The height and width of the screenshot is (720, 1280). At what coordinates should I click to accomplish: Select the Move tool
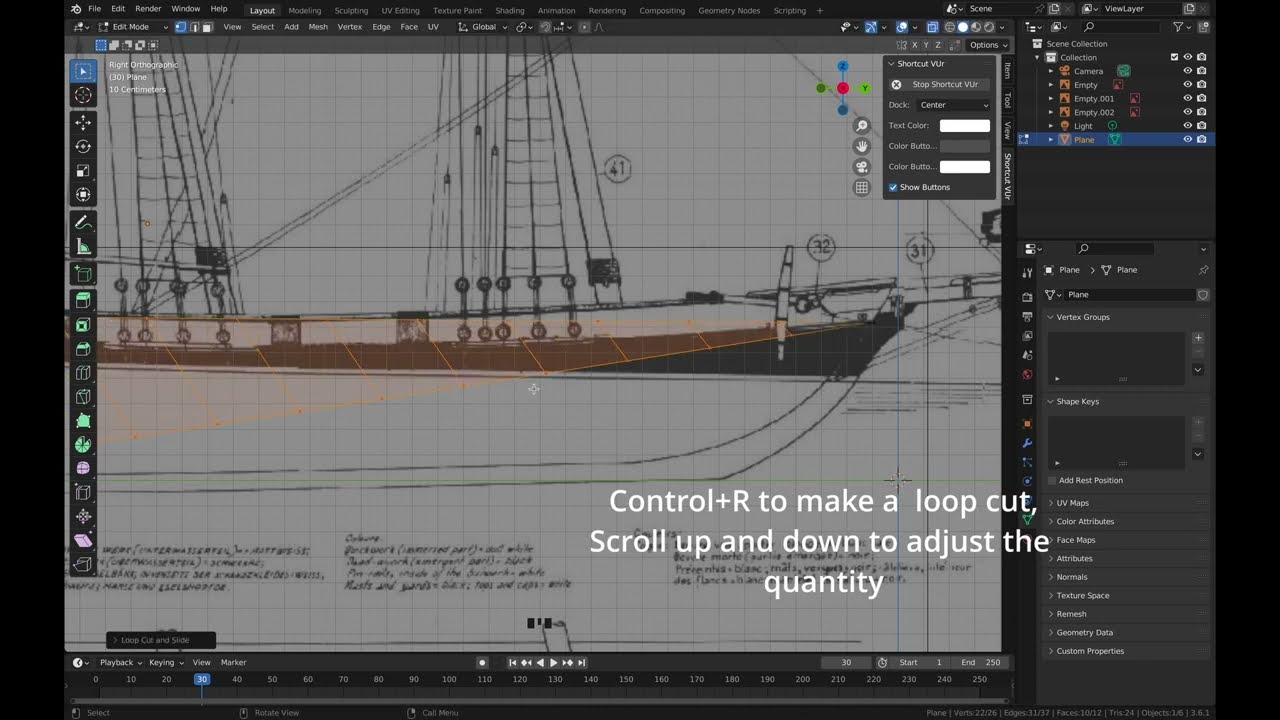click(83, 122)
